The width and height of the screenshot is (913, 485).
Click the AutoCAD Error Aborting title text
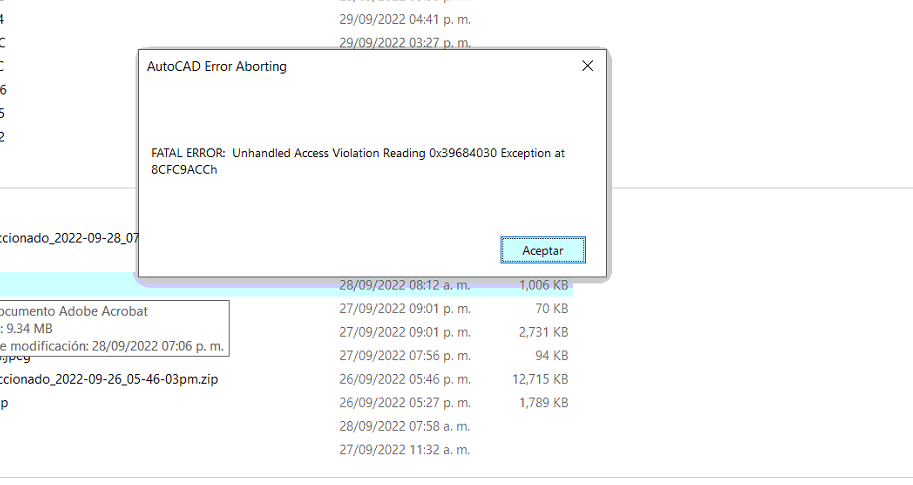pos(217,66)
